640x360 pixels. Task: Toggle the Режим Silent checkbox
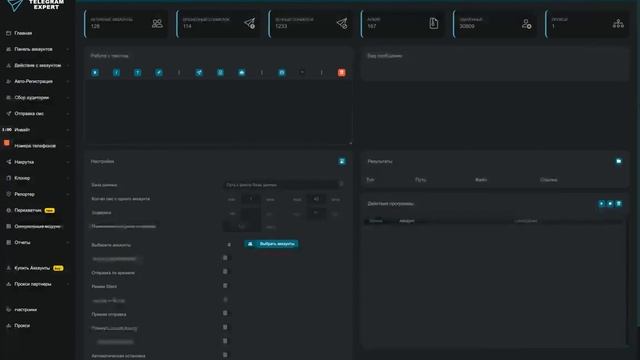click(225, 286)
